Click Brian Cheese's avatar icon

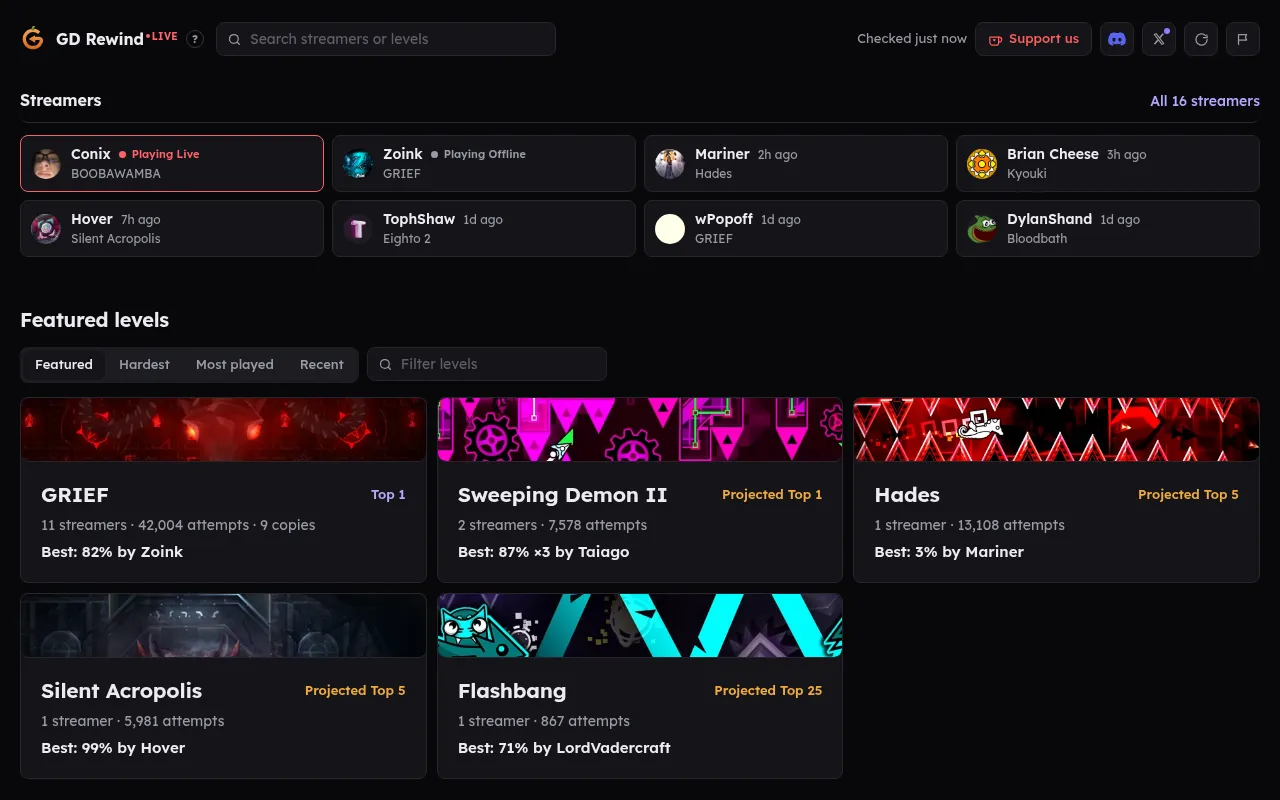[982, 164]
